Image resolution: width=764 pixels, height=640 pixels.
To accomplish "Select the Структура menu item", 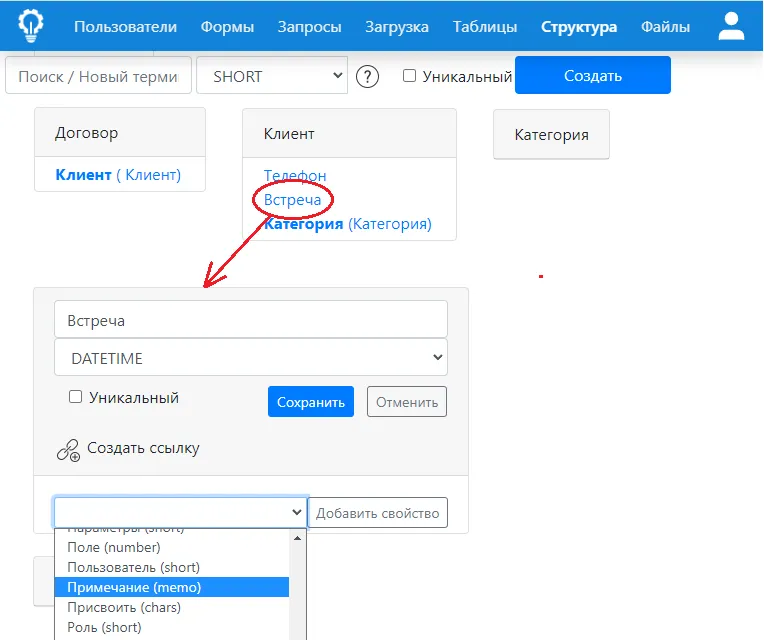I will (579, 27).
